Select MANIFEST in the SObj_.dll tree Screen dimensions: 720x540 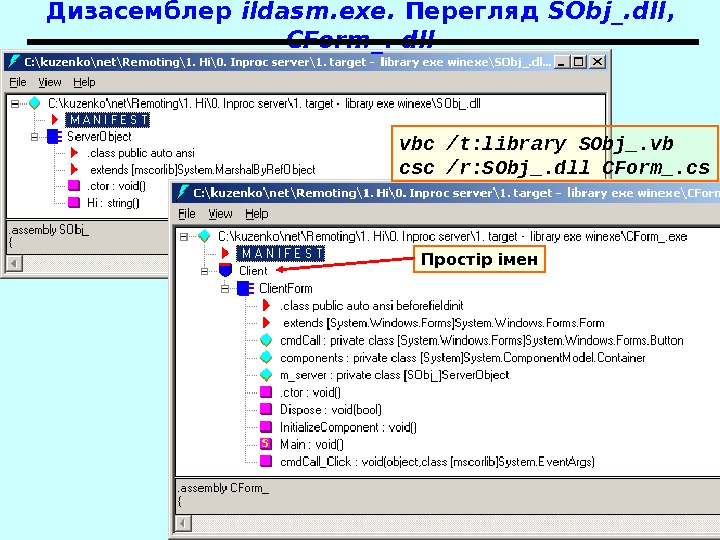(x=107, y=120)
